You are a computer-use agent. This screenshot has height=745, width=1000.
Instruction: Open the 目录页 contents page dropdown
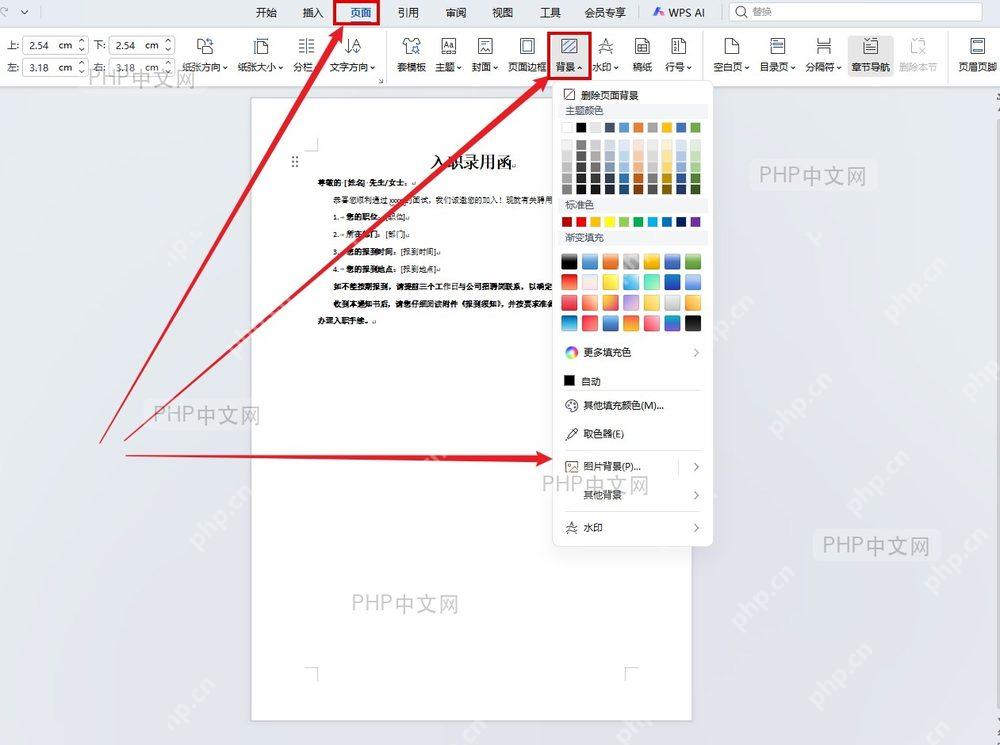777,55
